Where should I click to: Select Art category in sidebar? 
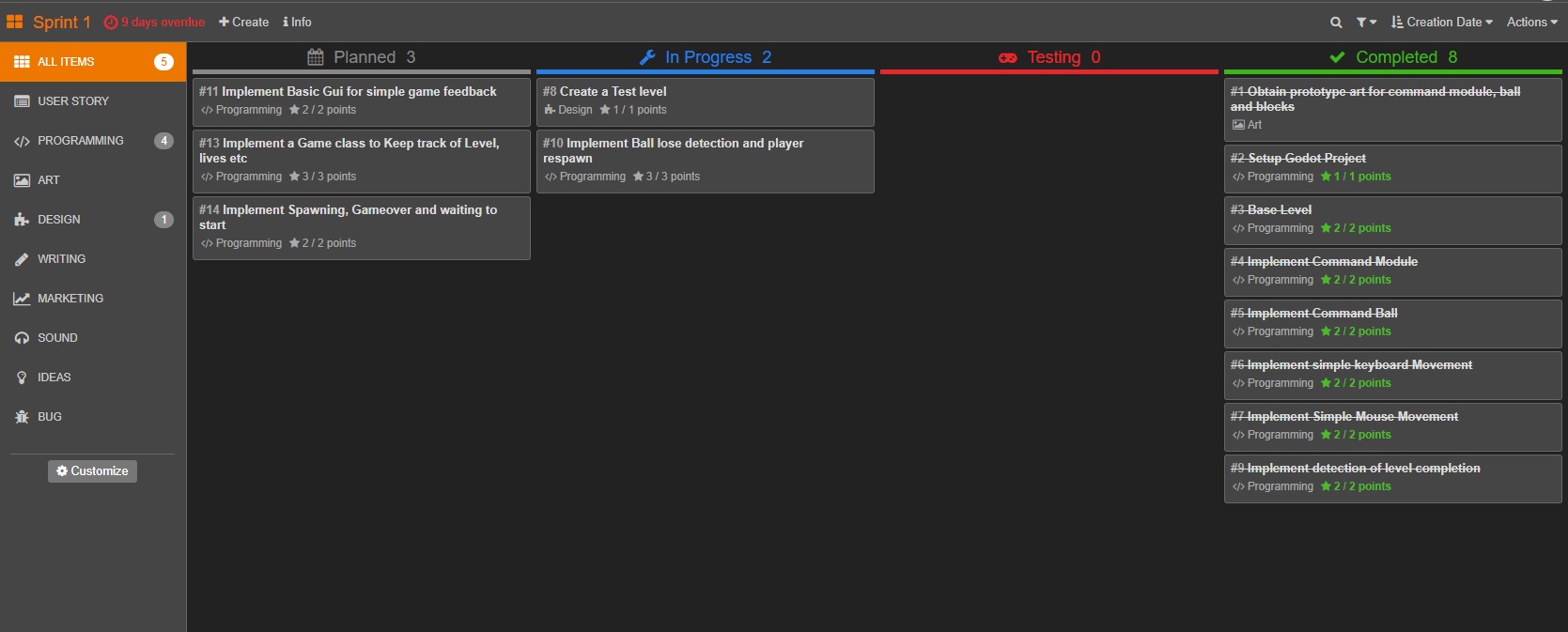coord(93,180)
